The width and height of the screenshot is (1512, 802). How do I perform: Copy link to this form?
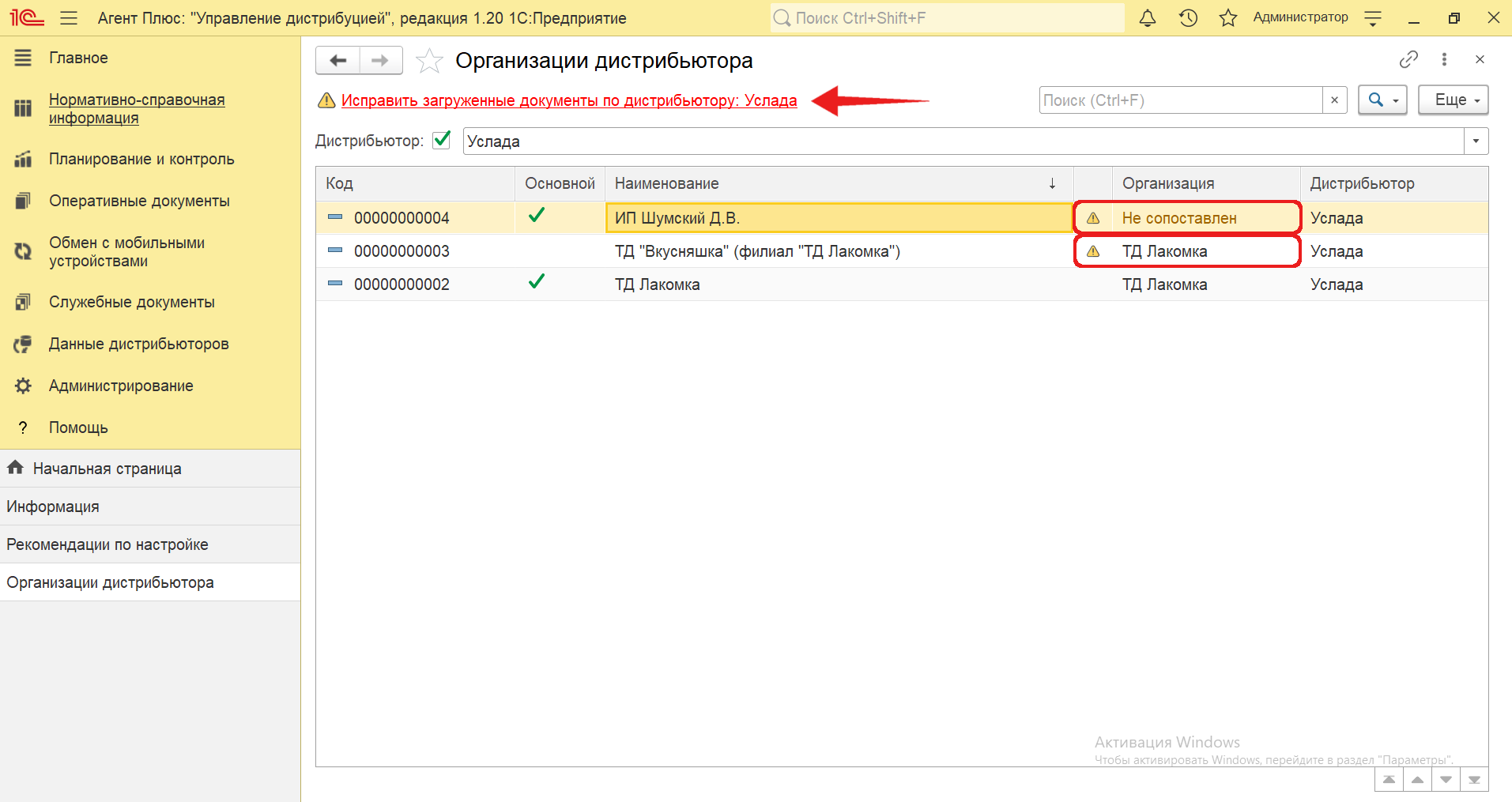(x=1408, y=59)
